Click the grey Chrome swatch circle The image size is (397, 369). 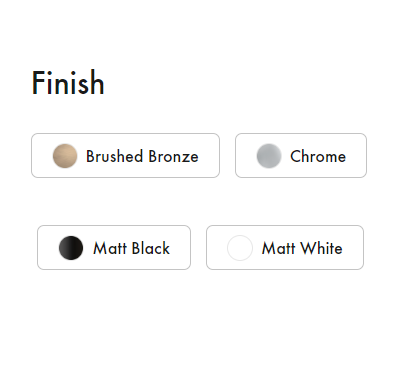tap(269, 156)
